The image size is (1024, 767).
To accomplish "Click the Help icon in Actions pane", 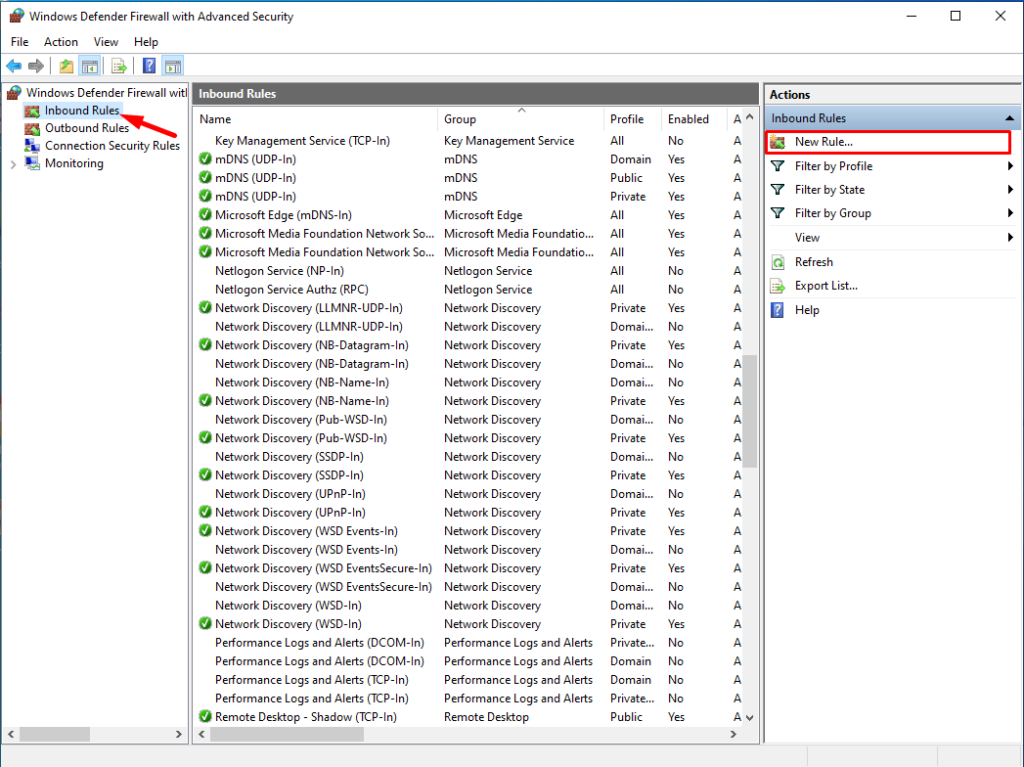I will 777,310.
